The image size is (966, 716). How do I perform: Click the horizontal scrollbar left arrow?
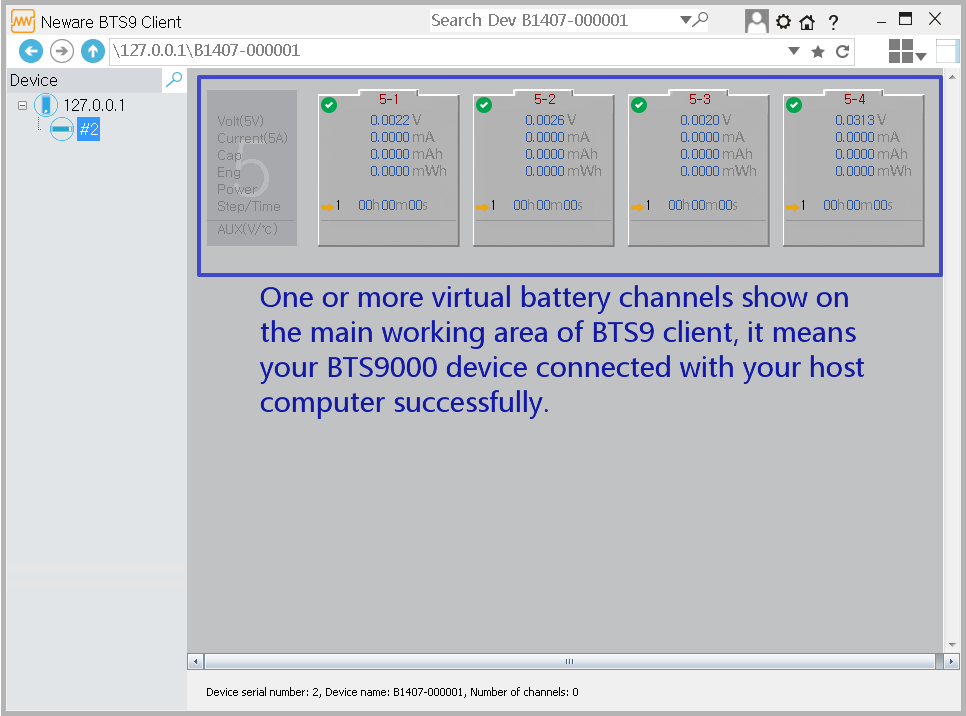click(x=195, y=662)
